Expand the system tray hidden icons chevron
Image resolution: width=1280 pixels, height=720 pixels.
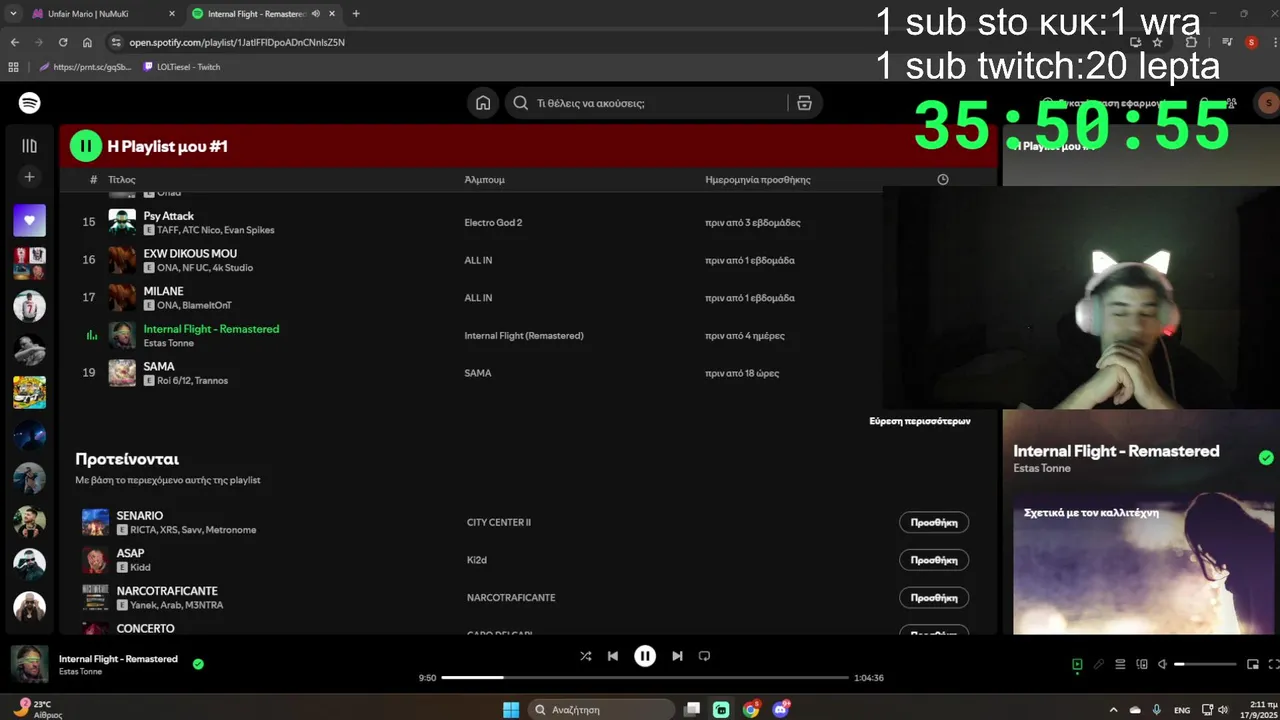(x=1114, y=709)
